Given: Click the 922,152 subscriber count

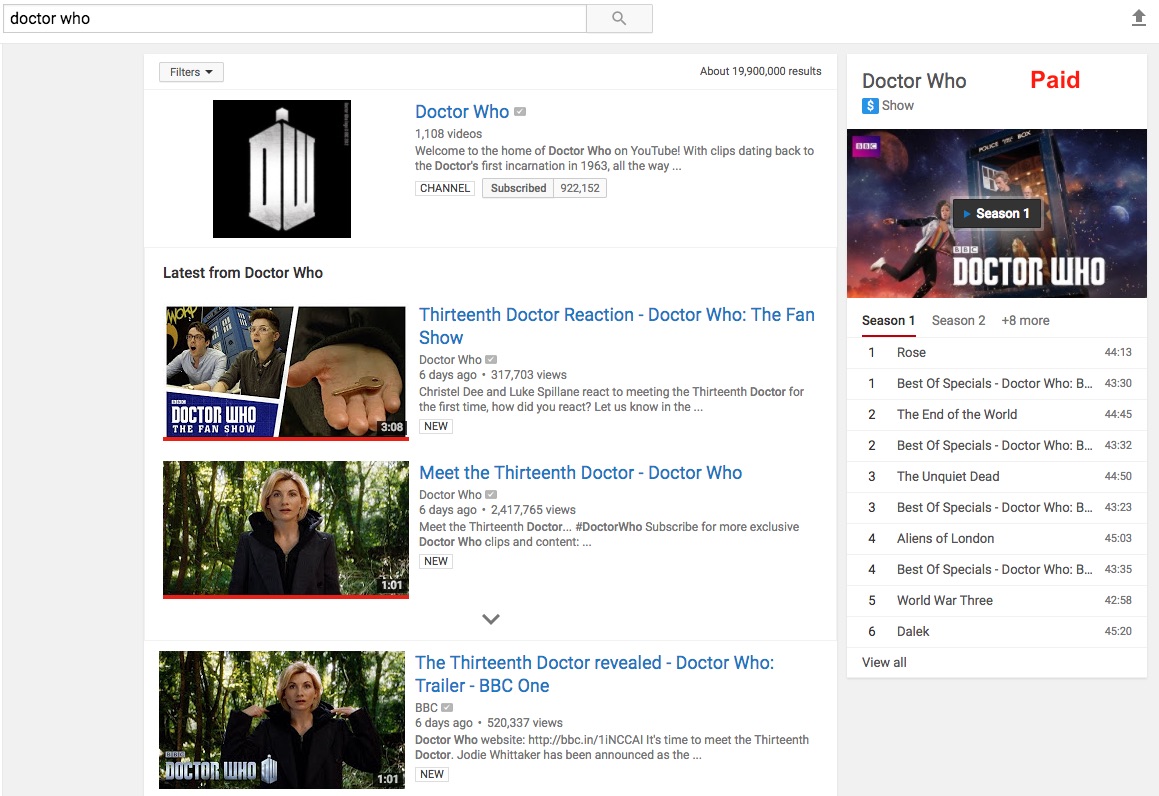Looking at the screenshot, I should tap(580, 188).
